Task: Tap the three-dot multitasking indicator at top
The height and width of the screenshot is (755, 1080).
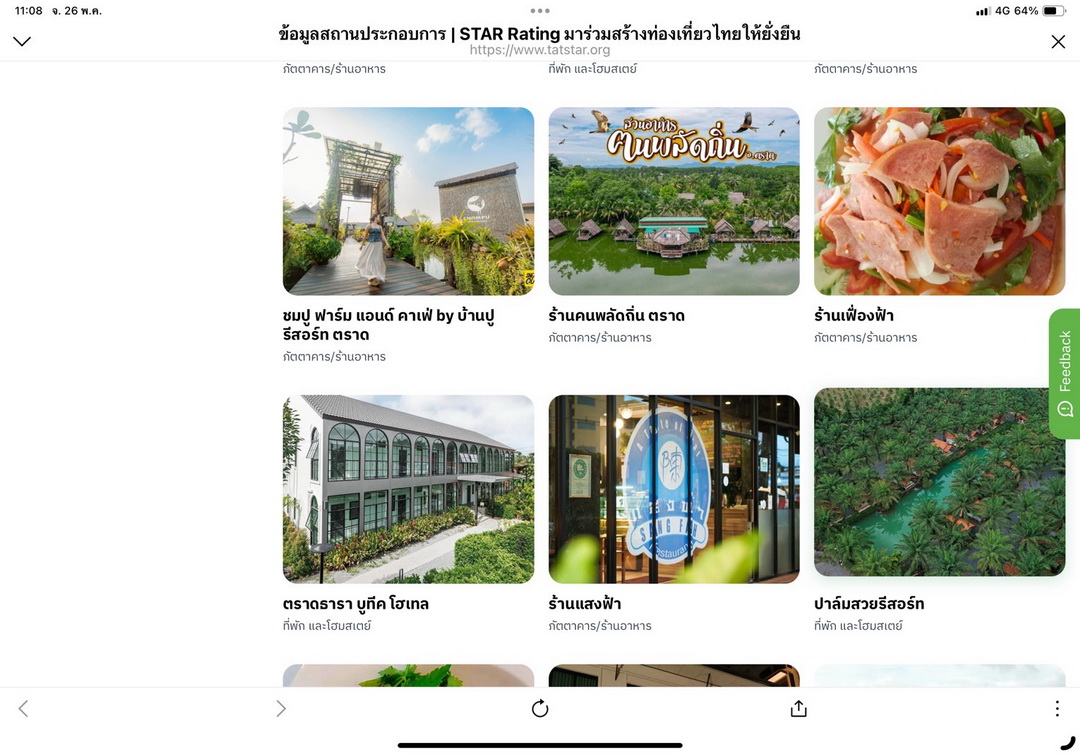Action: (x=540, y=10)
